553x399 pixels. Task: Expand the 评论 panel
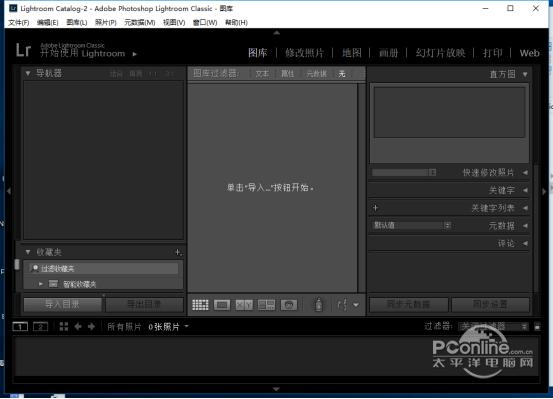525,243
